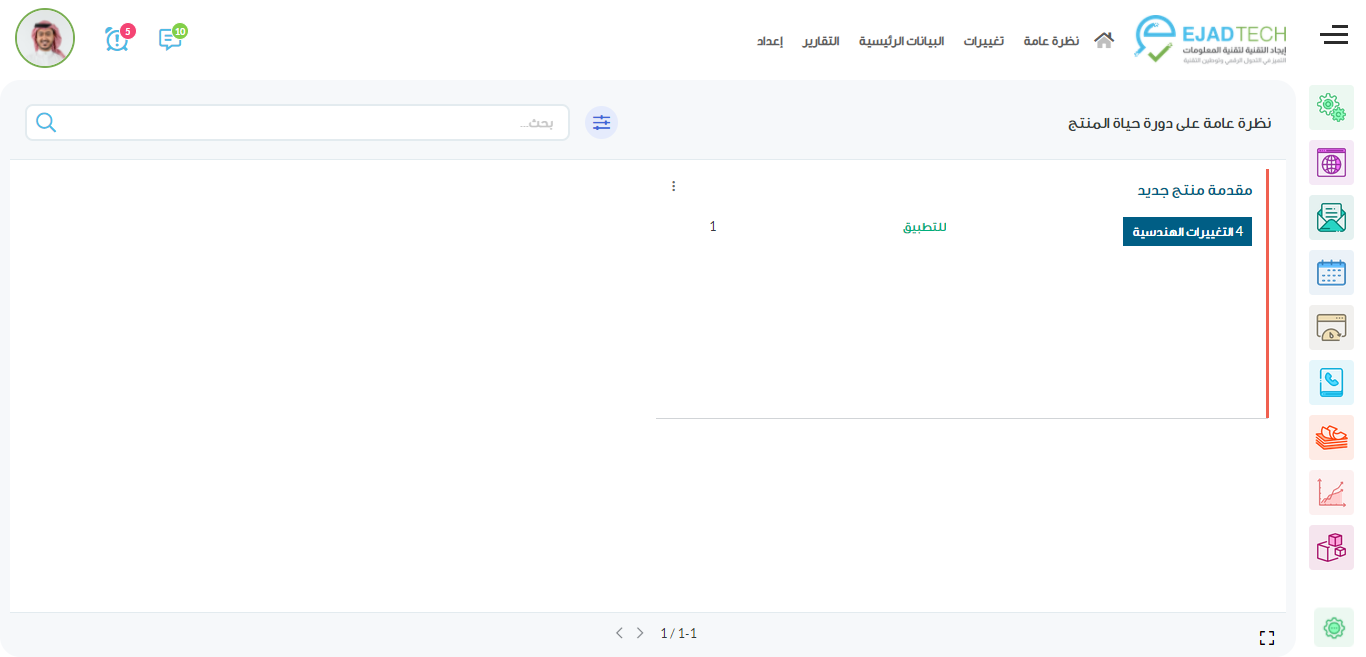Image resolution: width=1366 pixels, height=657 pixels.
Task: Click the التغييرات الهندسية button
Action: point(1187,231)
